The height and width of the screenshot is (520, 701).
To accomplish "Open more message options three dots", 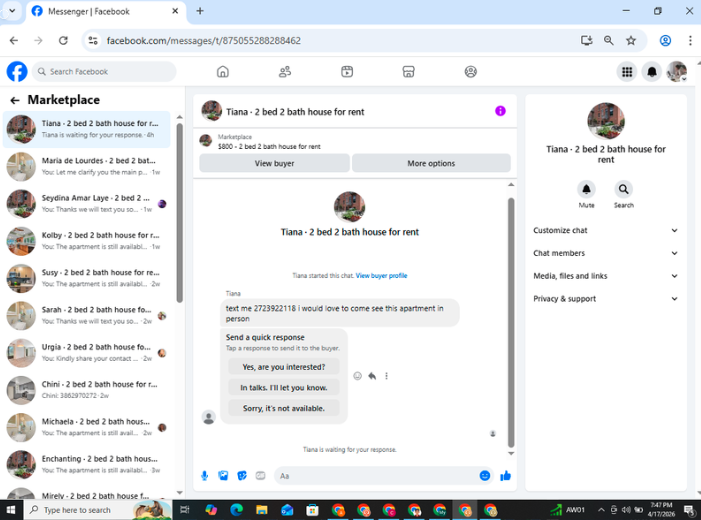I will [x=386, y=376].
